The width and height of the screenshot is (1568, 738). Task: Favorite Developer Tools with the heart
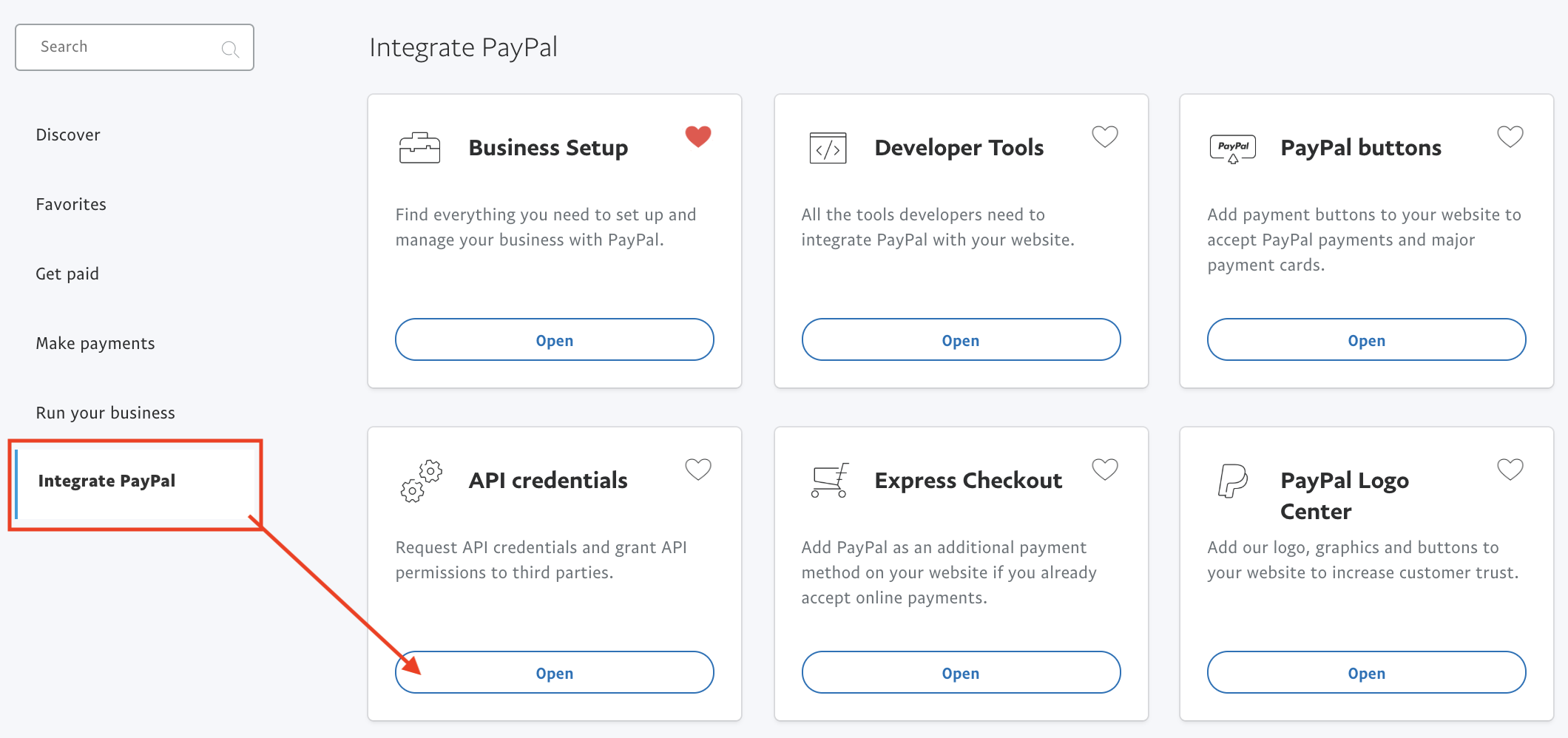1105,136
